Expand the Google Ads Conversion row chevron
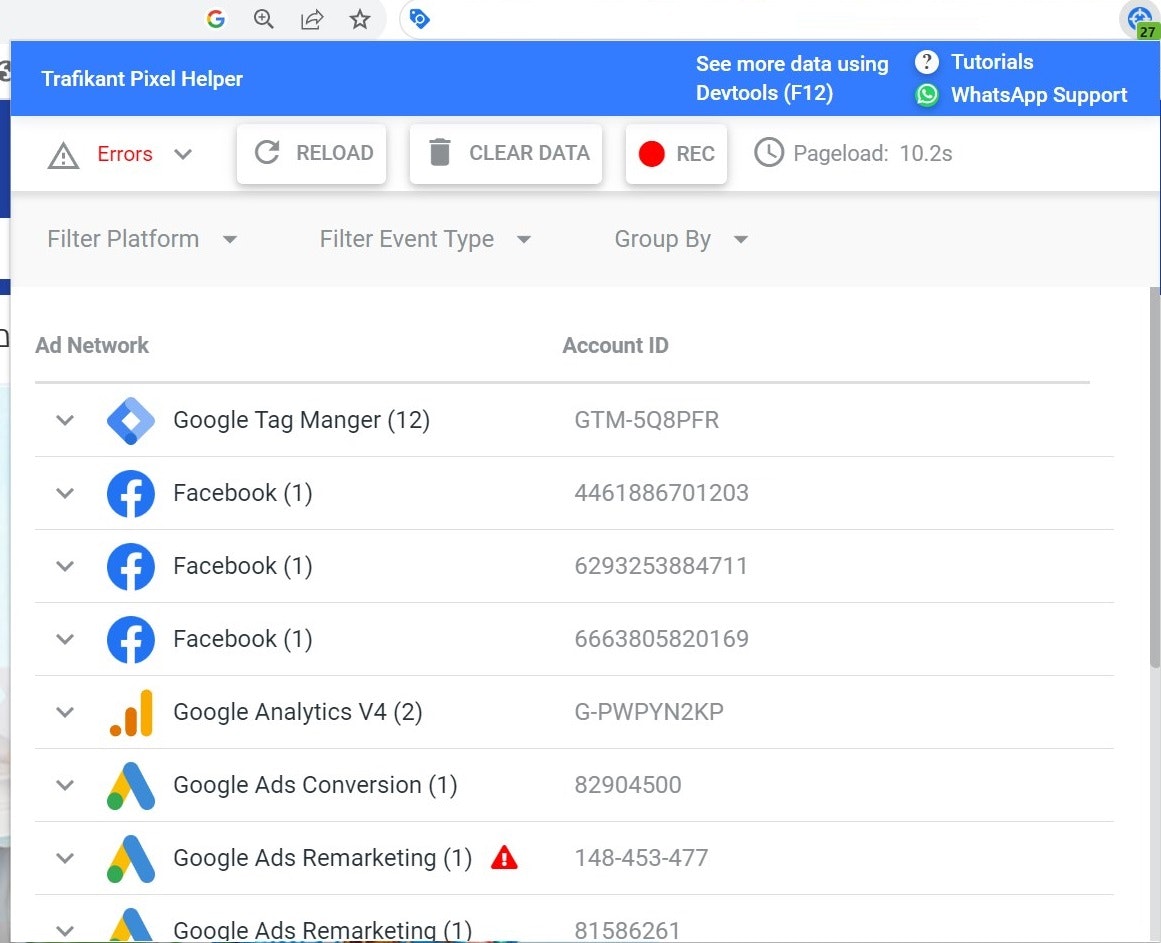 tap(65, 785)
